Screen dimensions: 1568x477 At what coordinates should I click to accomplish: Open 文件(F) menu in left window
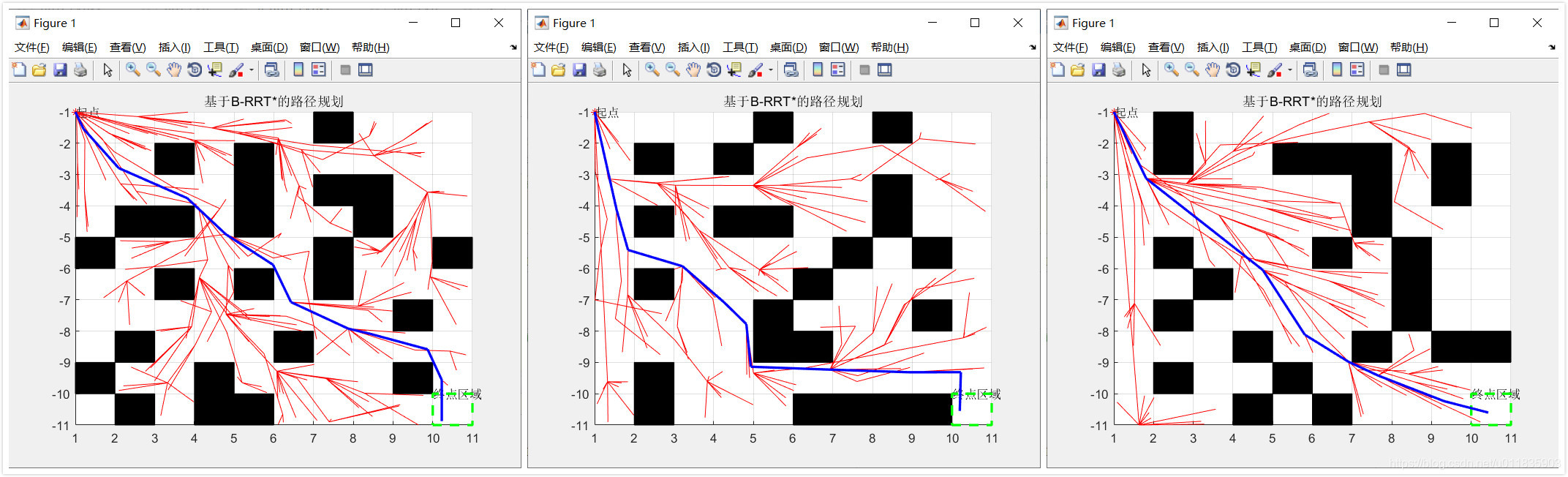(31, 48)
